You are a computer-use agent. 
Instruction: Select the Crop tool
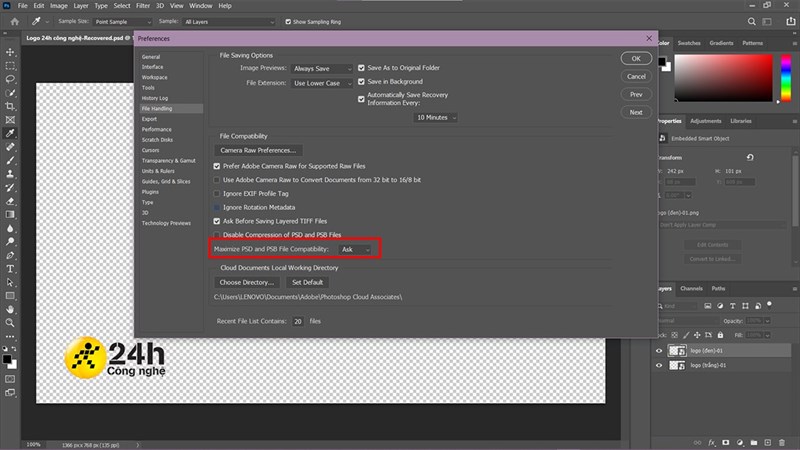tap(10, 106)
